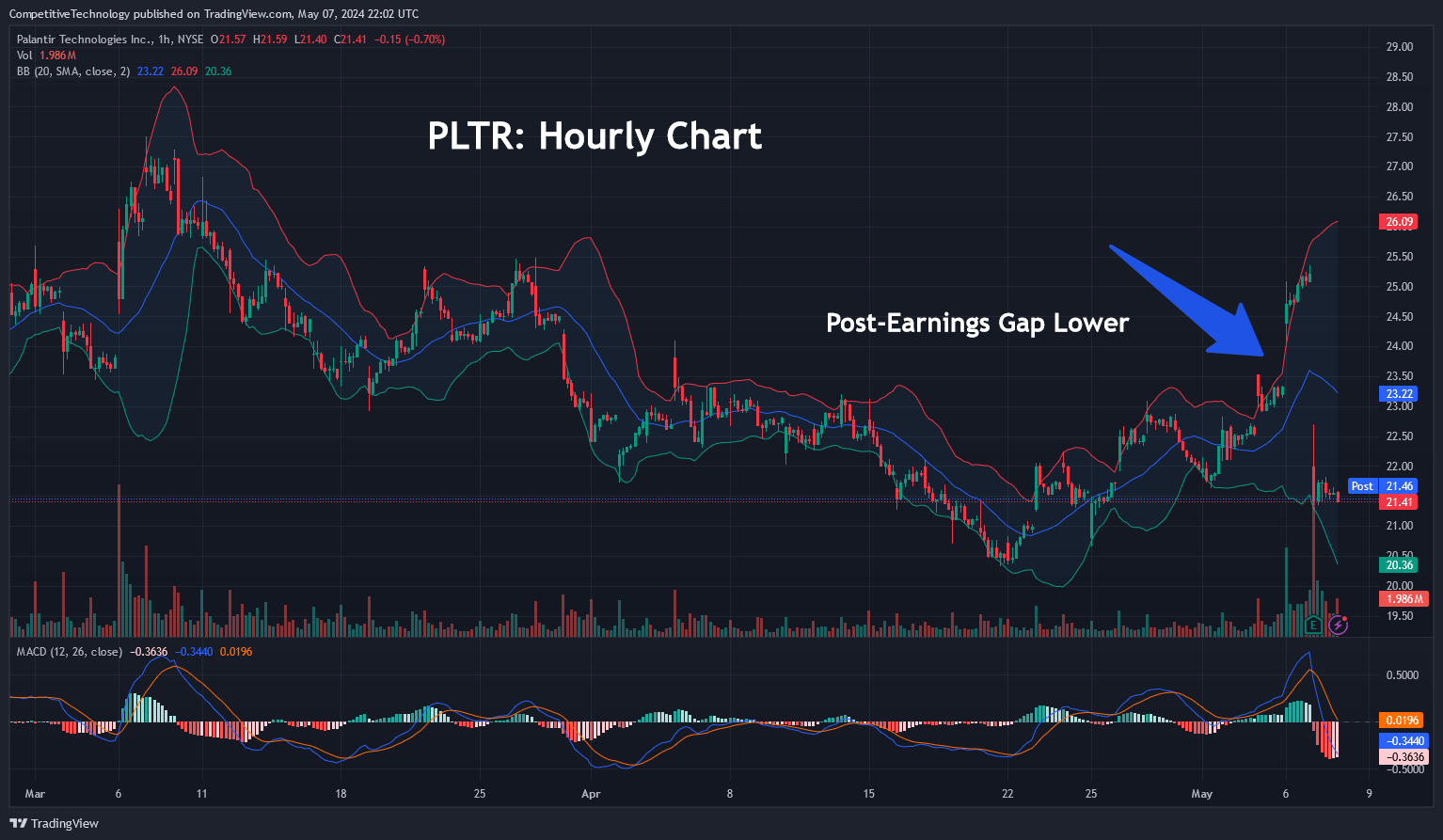Open the TradingView logo at bottom left
Viewport: 1443px width, 840px height.
click(55, 823)
